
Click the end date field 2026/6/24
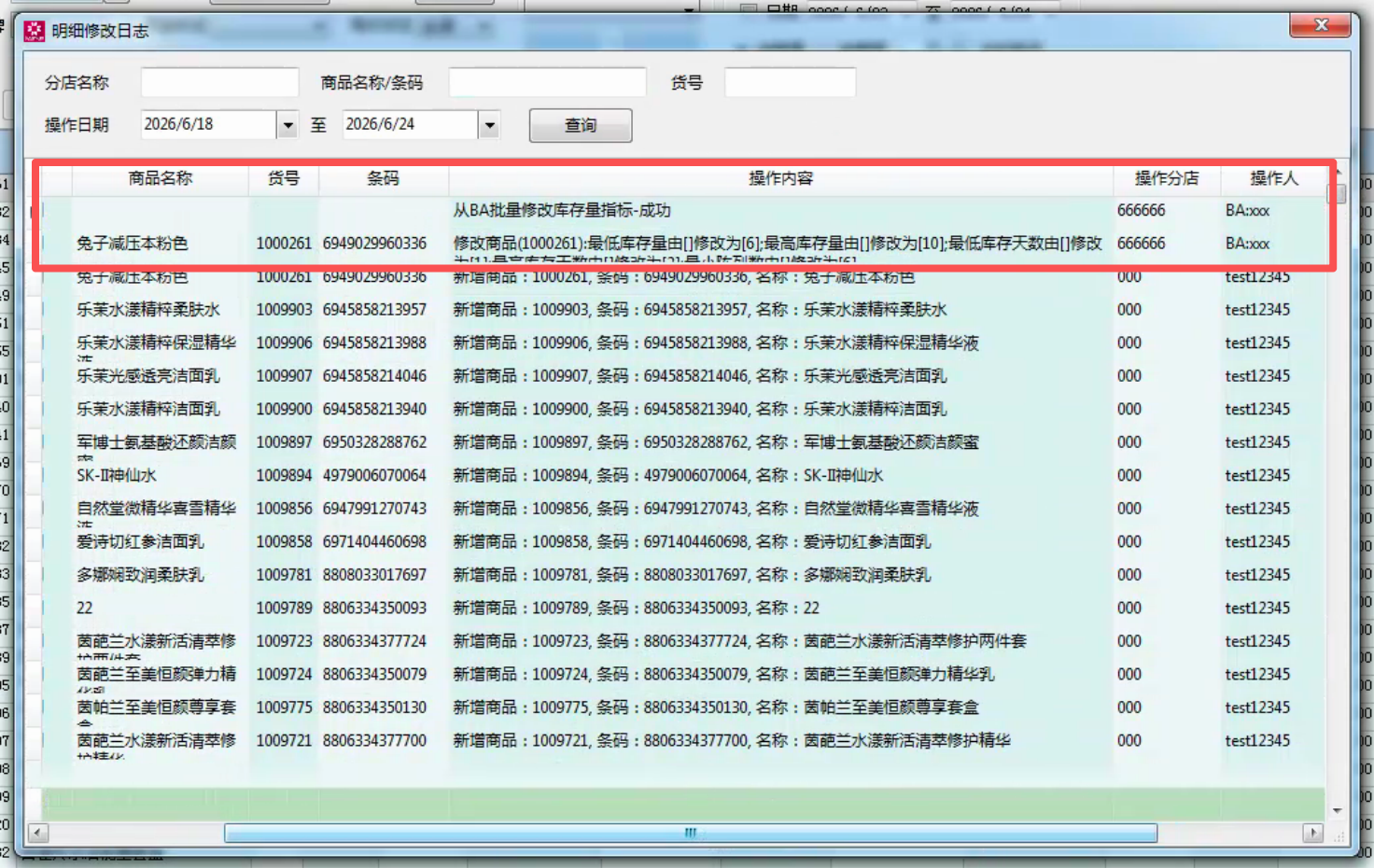tap(411, 124)
